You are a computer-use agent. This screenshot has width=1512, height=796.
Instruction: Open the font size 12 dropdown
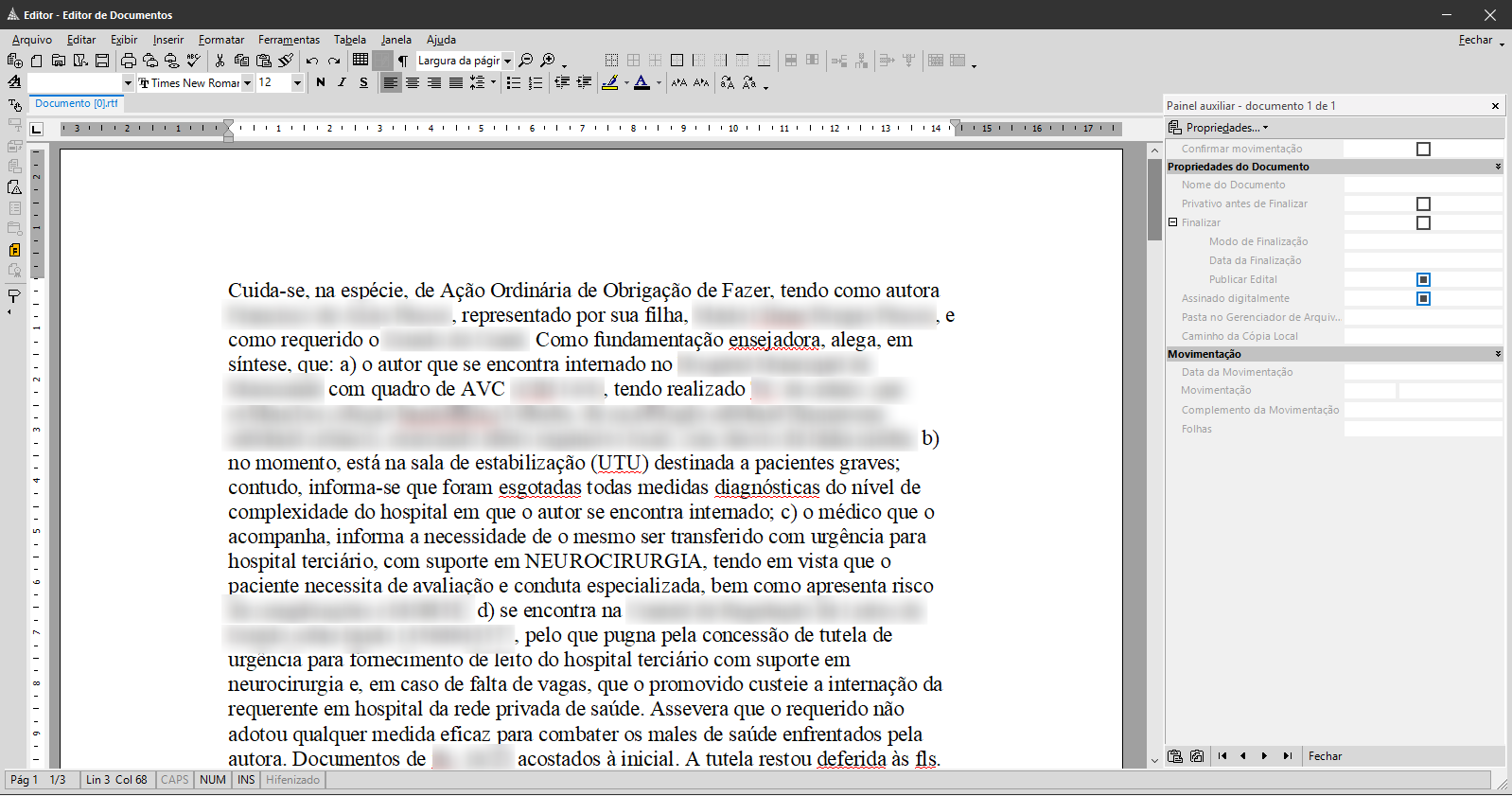pos(297,82)
